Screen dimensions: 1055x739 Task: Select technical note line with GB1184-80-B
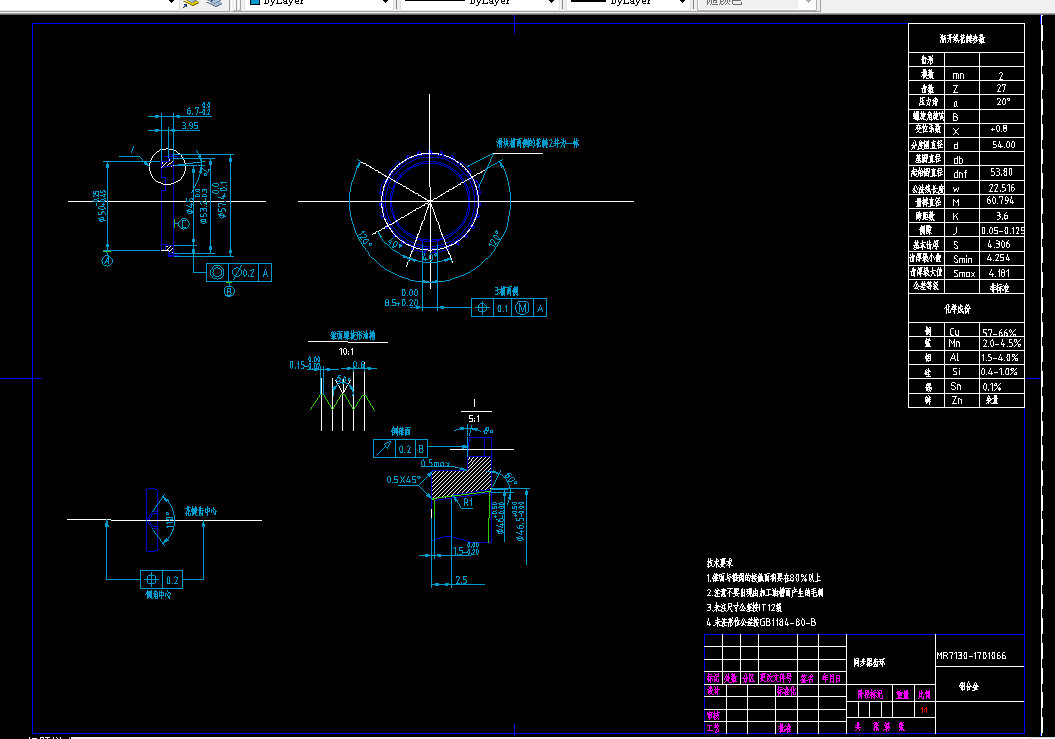click(x=761, y=623)
